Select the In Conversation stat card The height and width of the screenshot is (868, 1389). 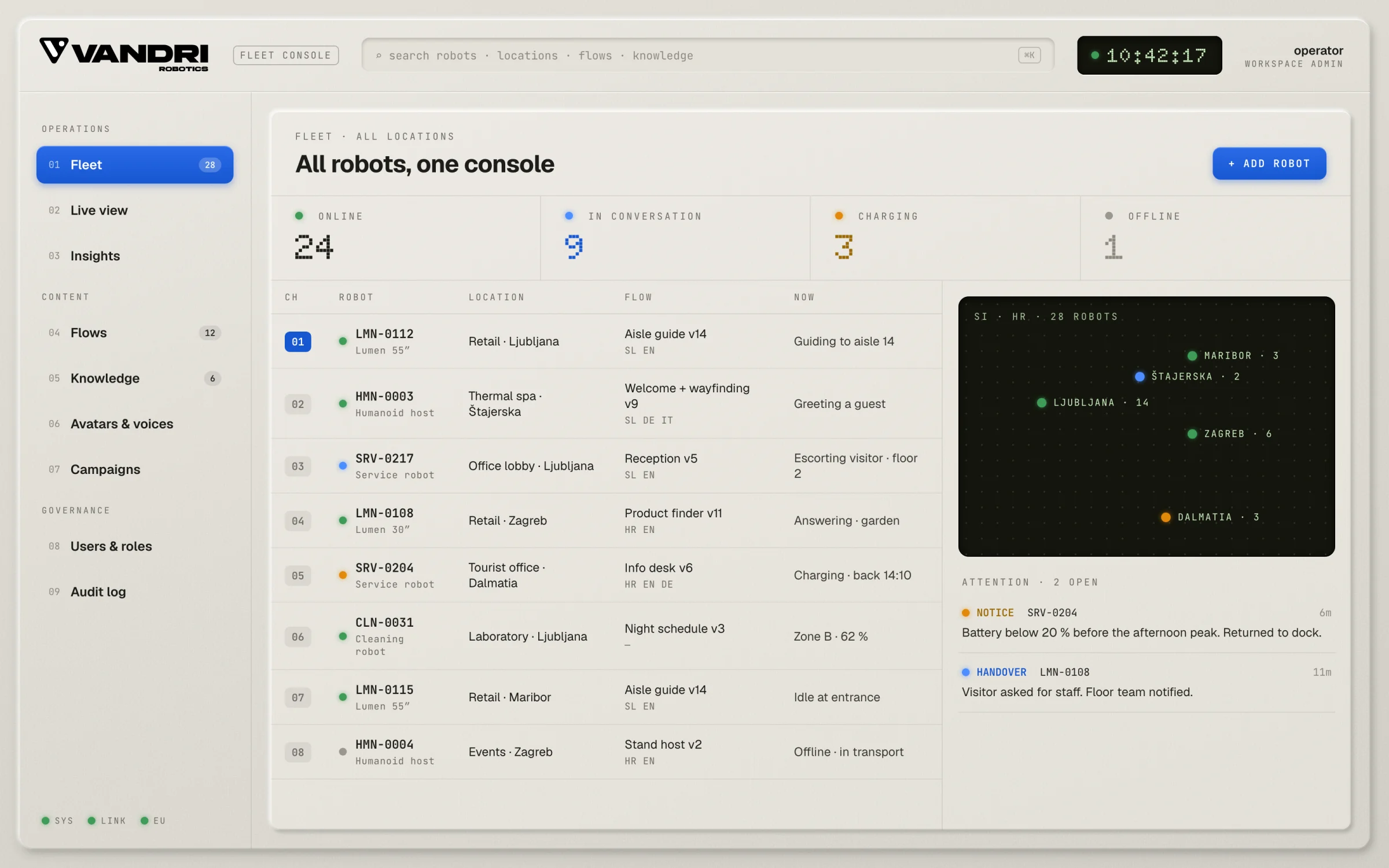point(675,238)
